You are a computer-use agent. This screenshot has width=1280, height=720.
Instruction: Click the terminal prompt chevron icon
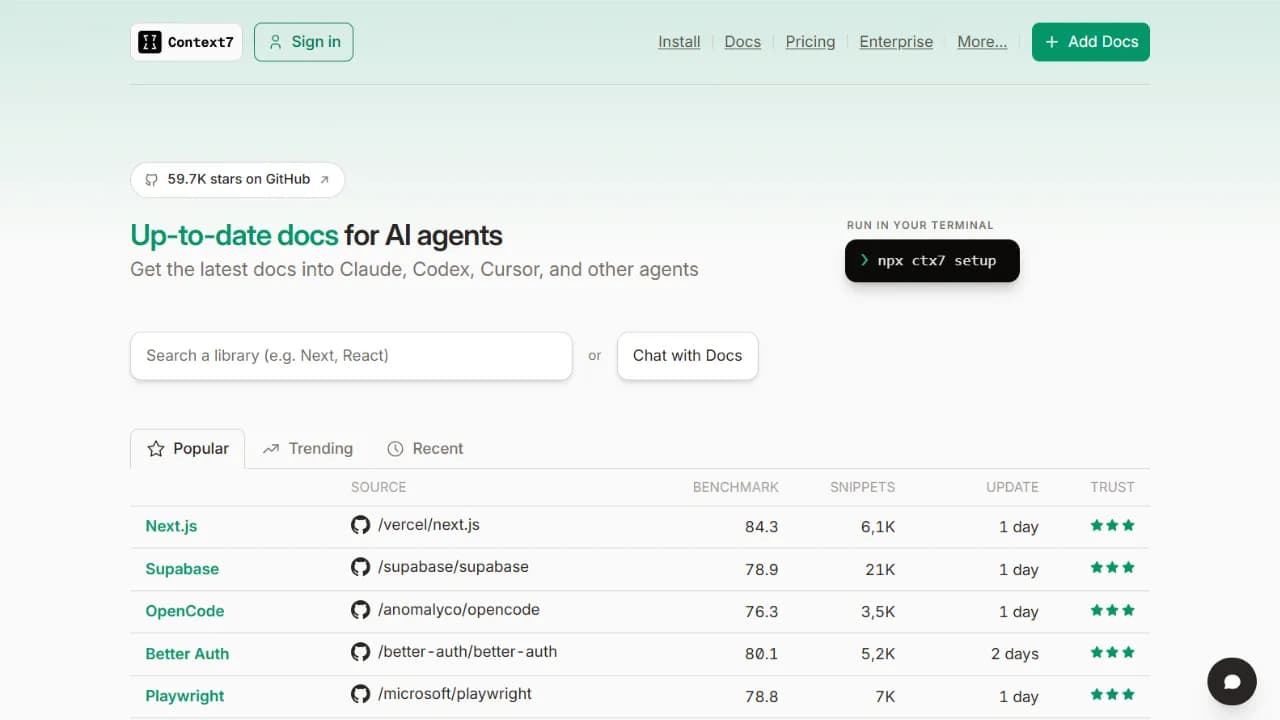tap(864, 260)
